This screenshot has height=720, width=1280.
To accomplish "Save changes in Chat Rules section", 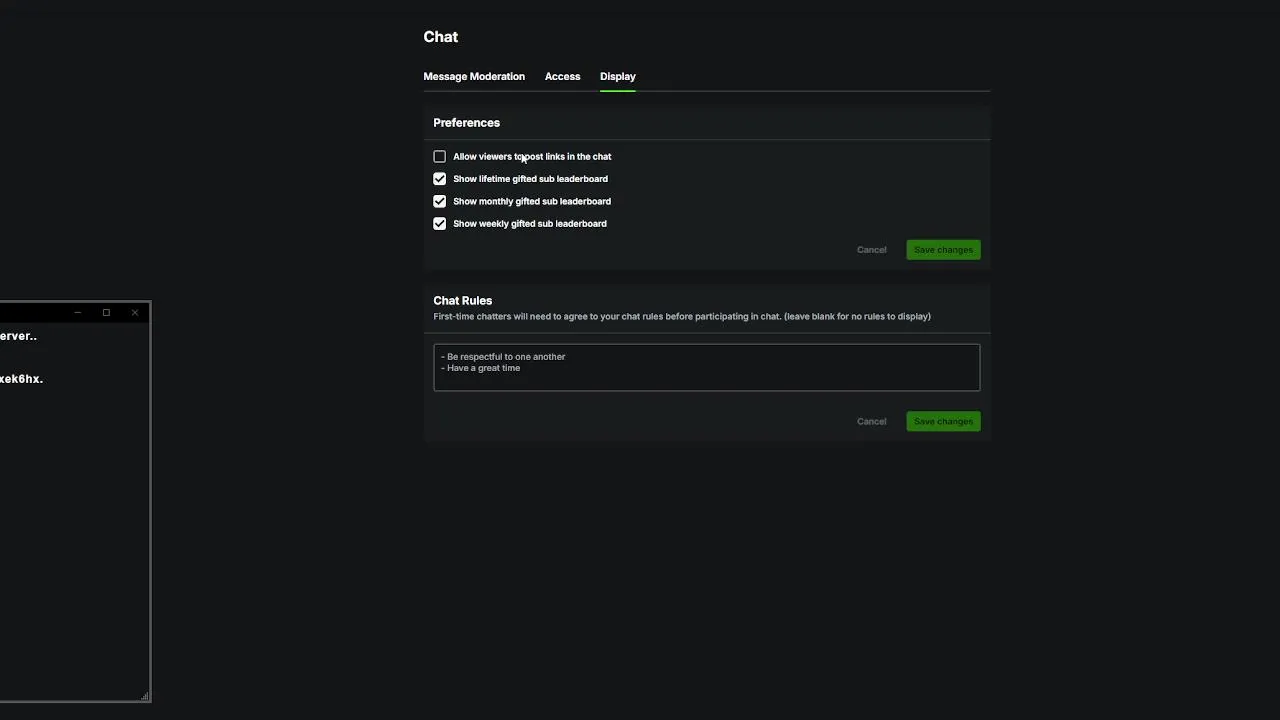I will 943,421.
